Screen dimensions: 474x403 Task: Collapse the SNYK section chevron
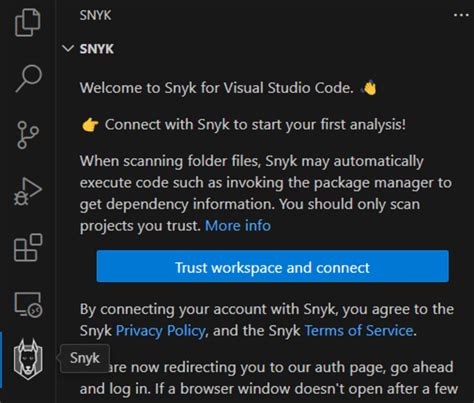point(68,49)
